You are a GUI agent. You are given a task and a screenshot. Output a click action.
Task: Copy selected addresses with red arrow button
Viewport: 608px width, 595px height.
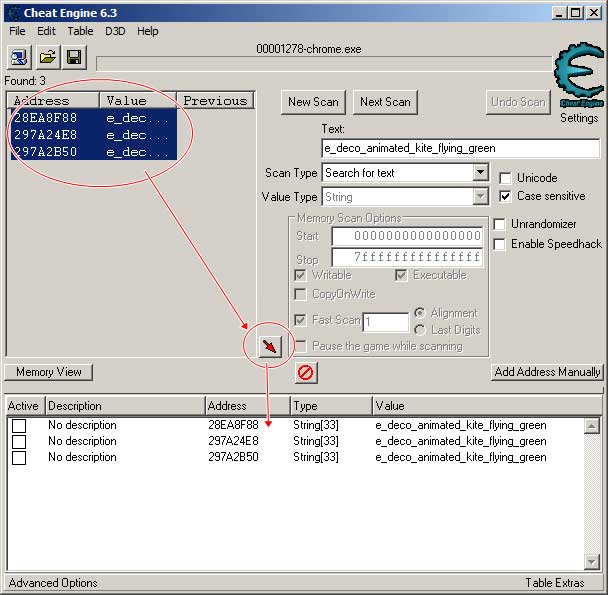point(270,346)
